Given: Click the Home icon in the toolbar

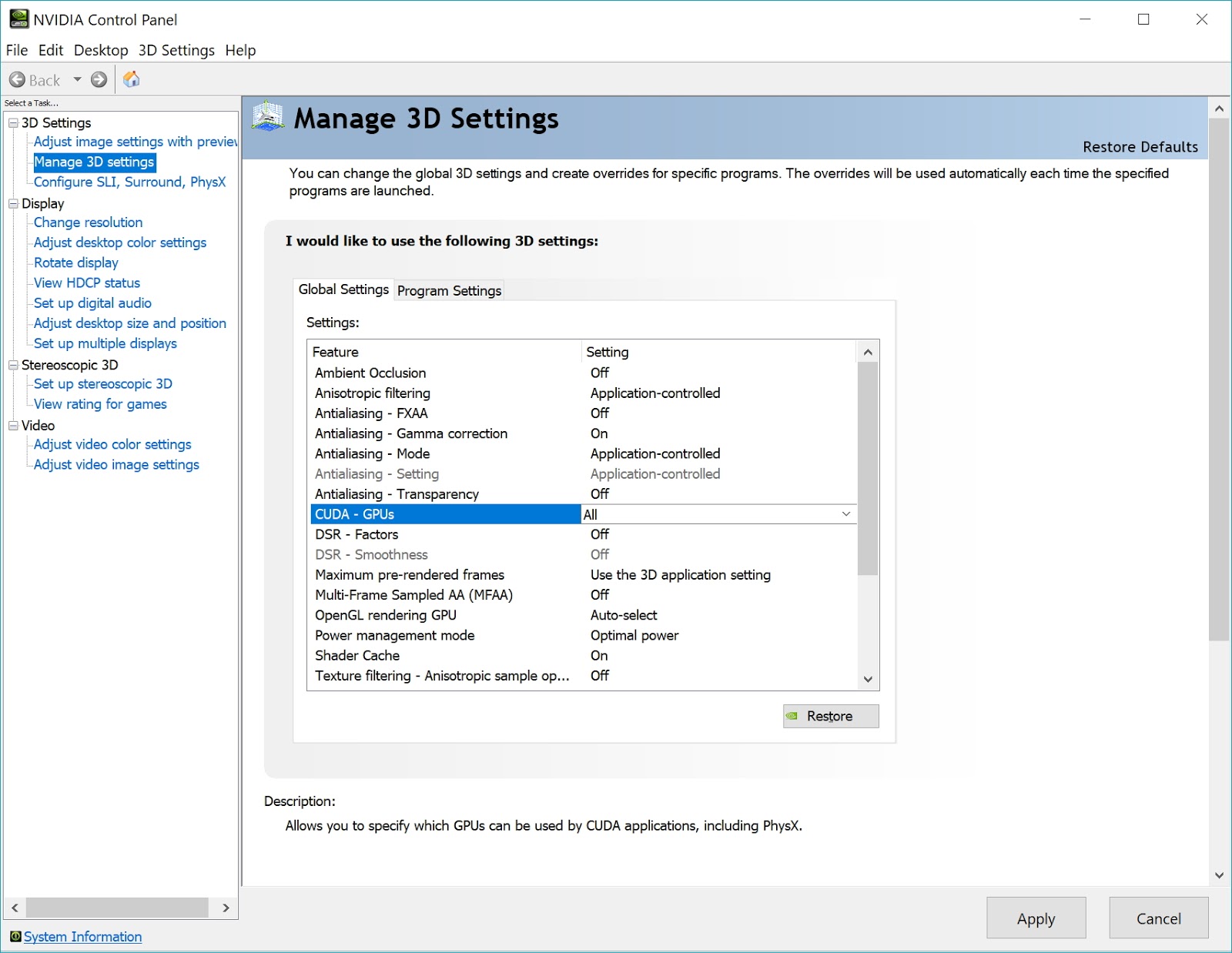Looking at the screenshot, I should point(131,79).
